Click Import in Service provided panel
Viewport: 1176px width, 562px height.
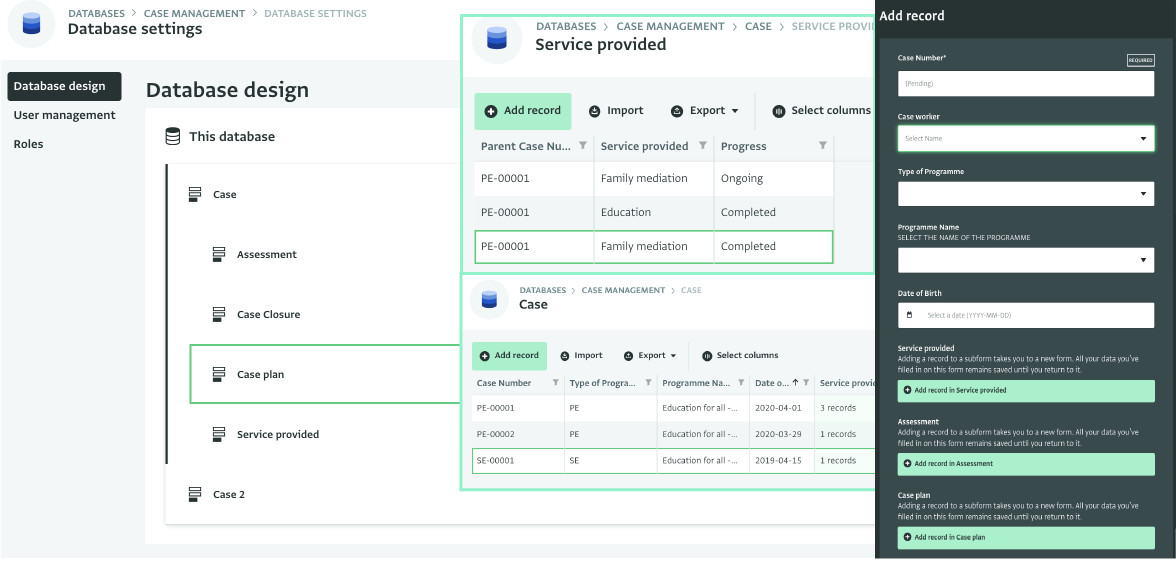click(x=616, y=110)
